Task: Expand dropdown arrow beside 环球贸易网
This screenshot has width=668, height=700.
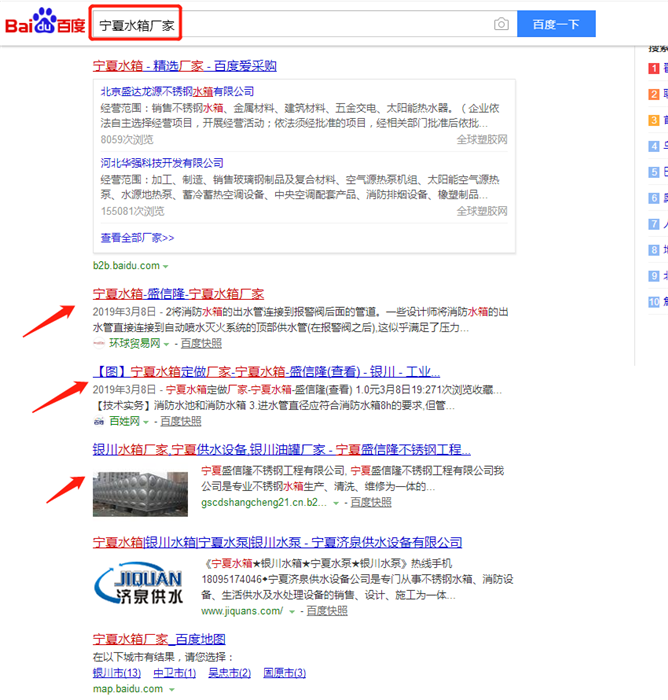Action: (167, 344)
